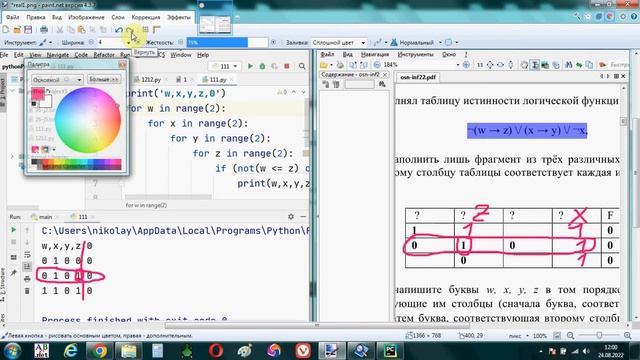Switch to the 111.py editor tab
Image resolution: width=640 pixels, height=360 pixels.
click(217, 80)
